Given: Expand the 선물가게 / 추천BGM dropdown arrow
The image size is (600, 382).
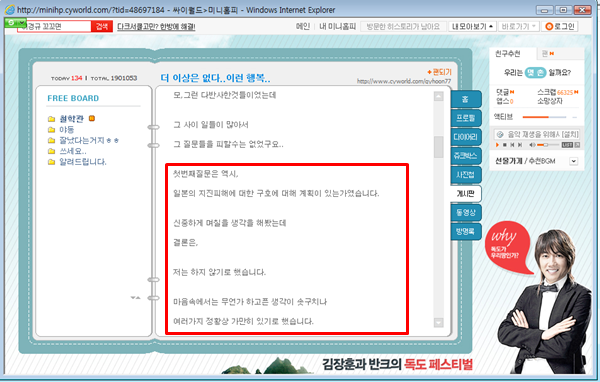Looking at the screenshot, I should [573, 161].
